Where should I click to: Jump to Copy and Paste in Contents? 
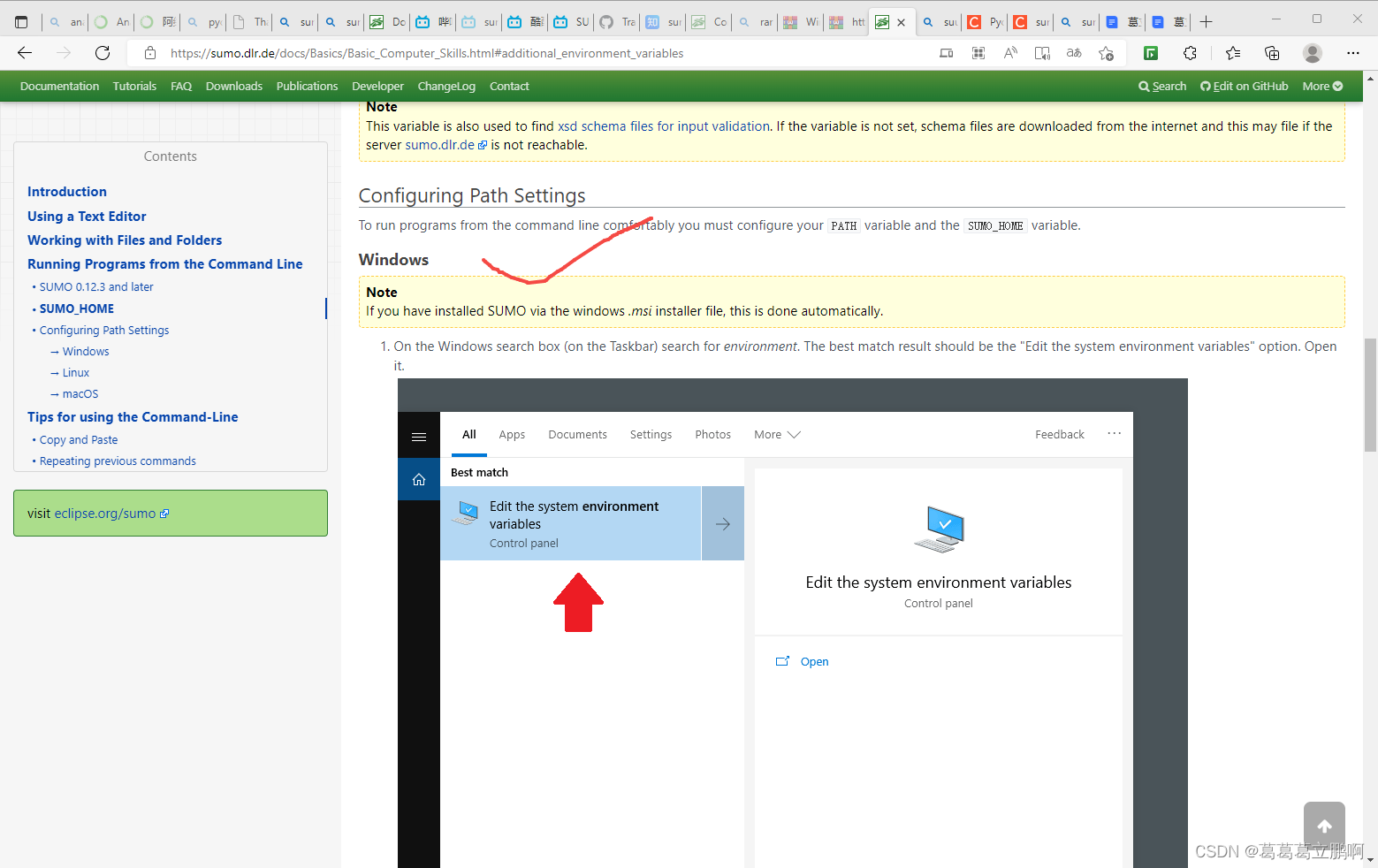(x=79, y=440)
